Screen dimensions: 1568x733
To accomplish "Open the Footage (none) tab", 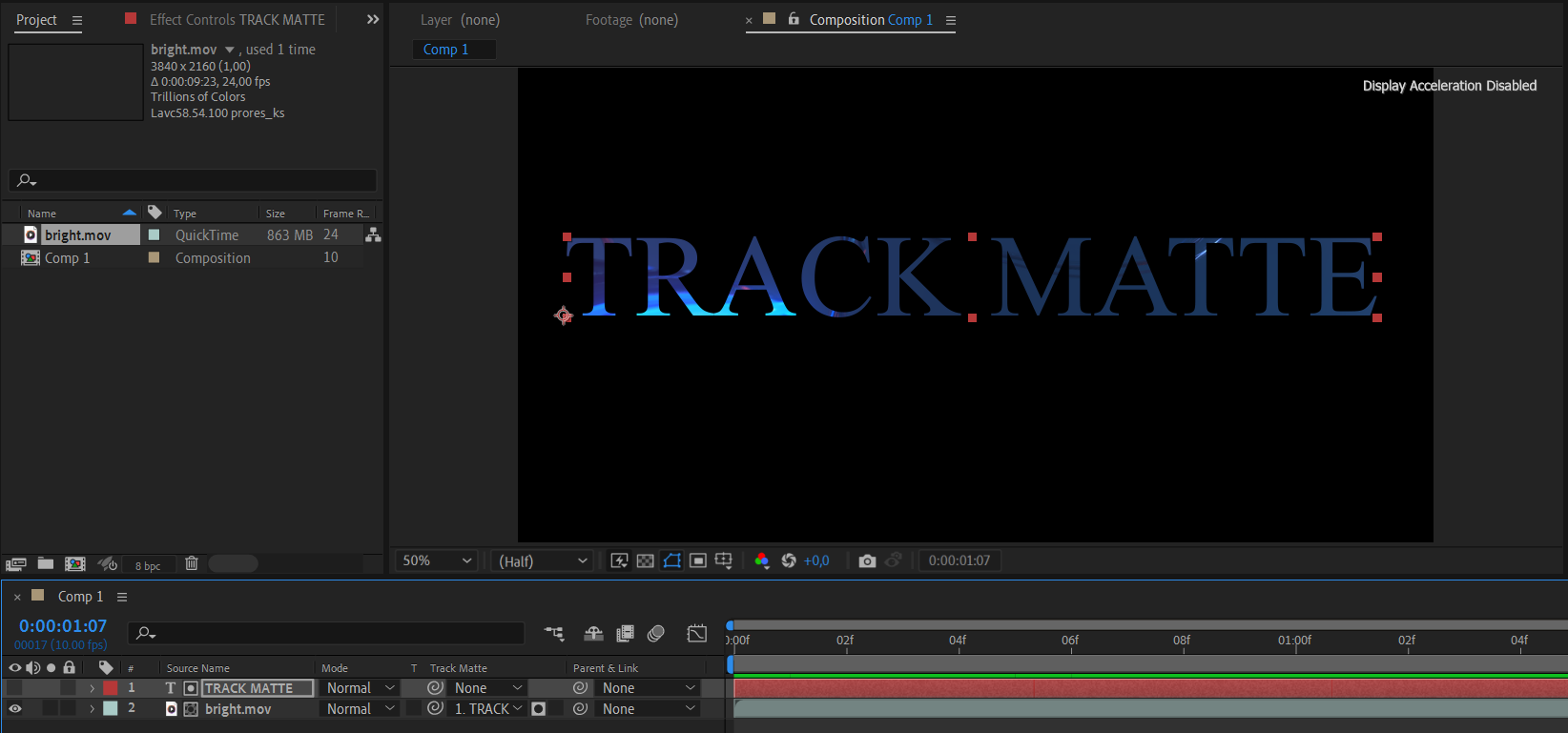I will point(631,20).
